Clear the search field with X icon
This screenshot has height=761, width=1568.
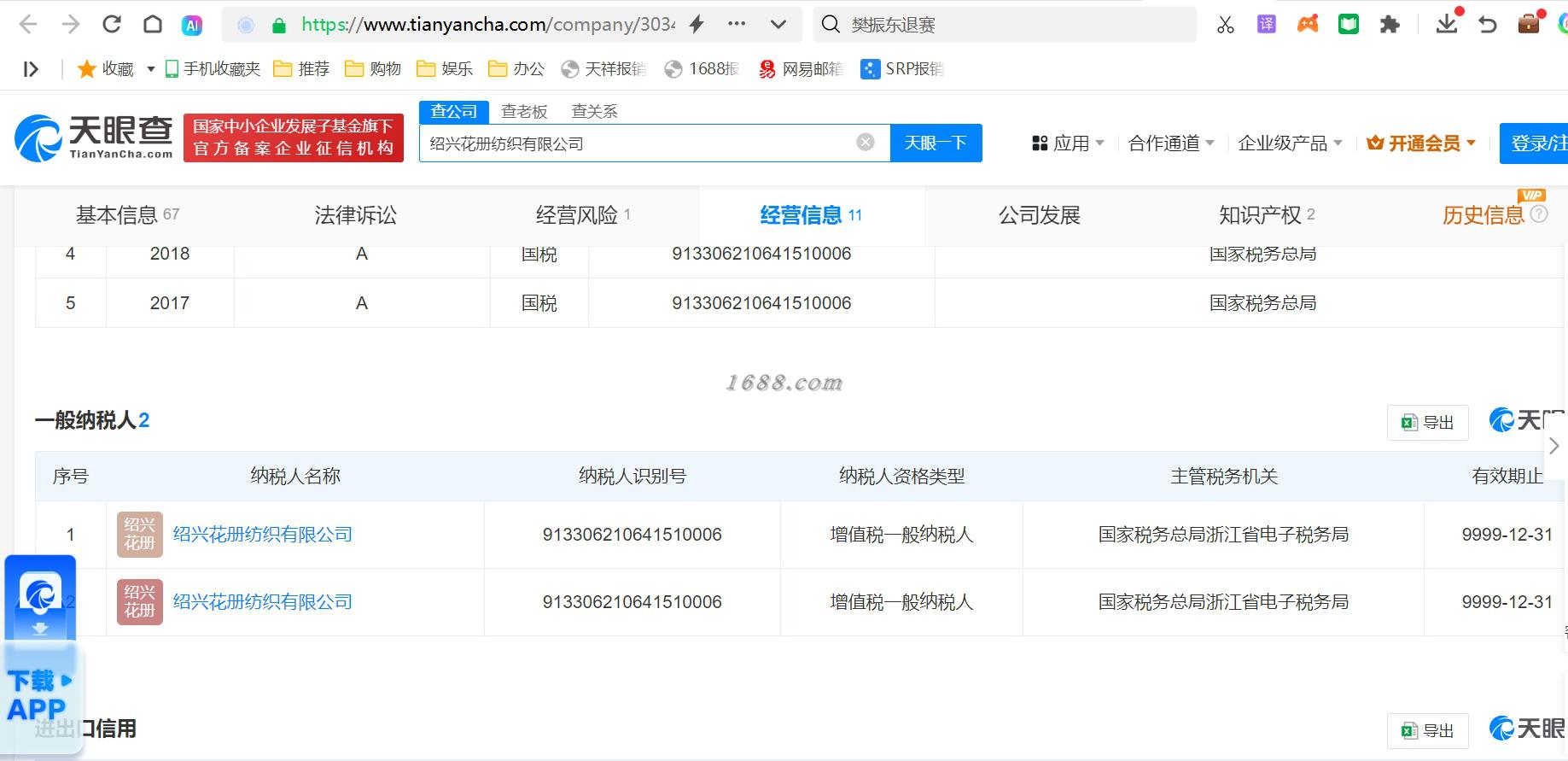tap(866, 143)
